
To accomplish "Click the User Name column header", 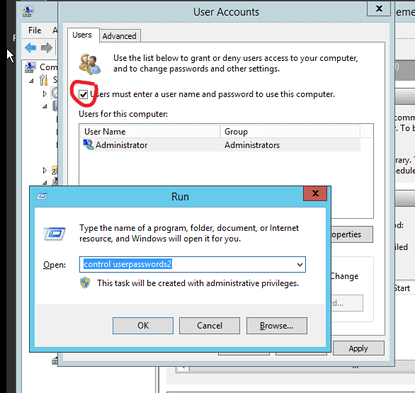I will pos(150,131).
